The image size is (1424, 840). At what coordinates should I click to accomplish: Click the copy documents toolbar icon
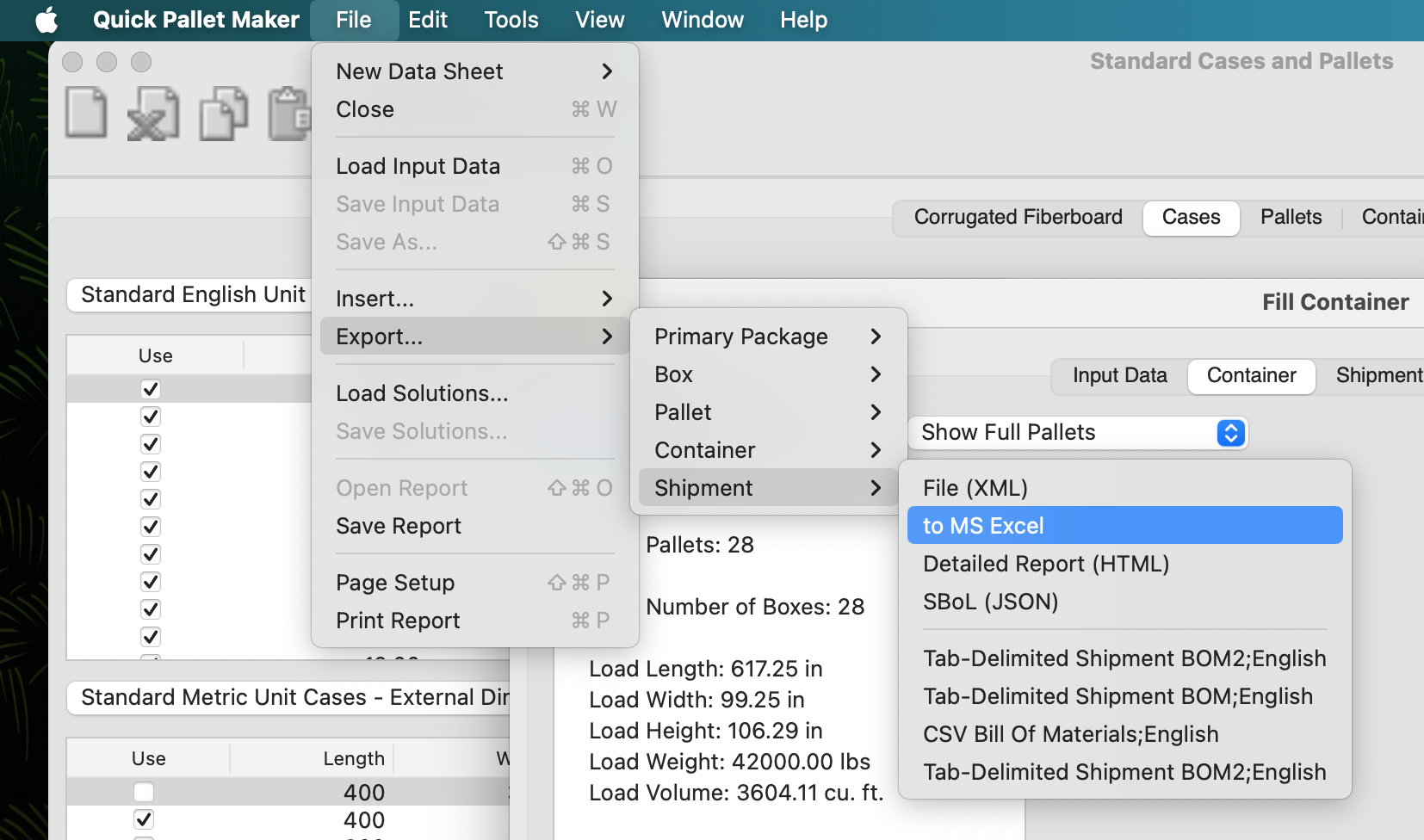click(224, 114)
